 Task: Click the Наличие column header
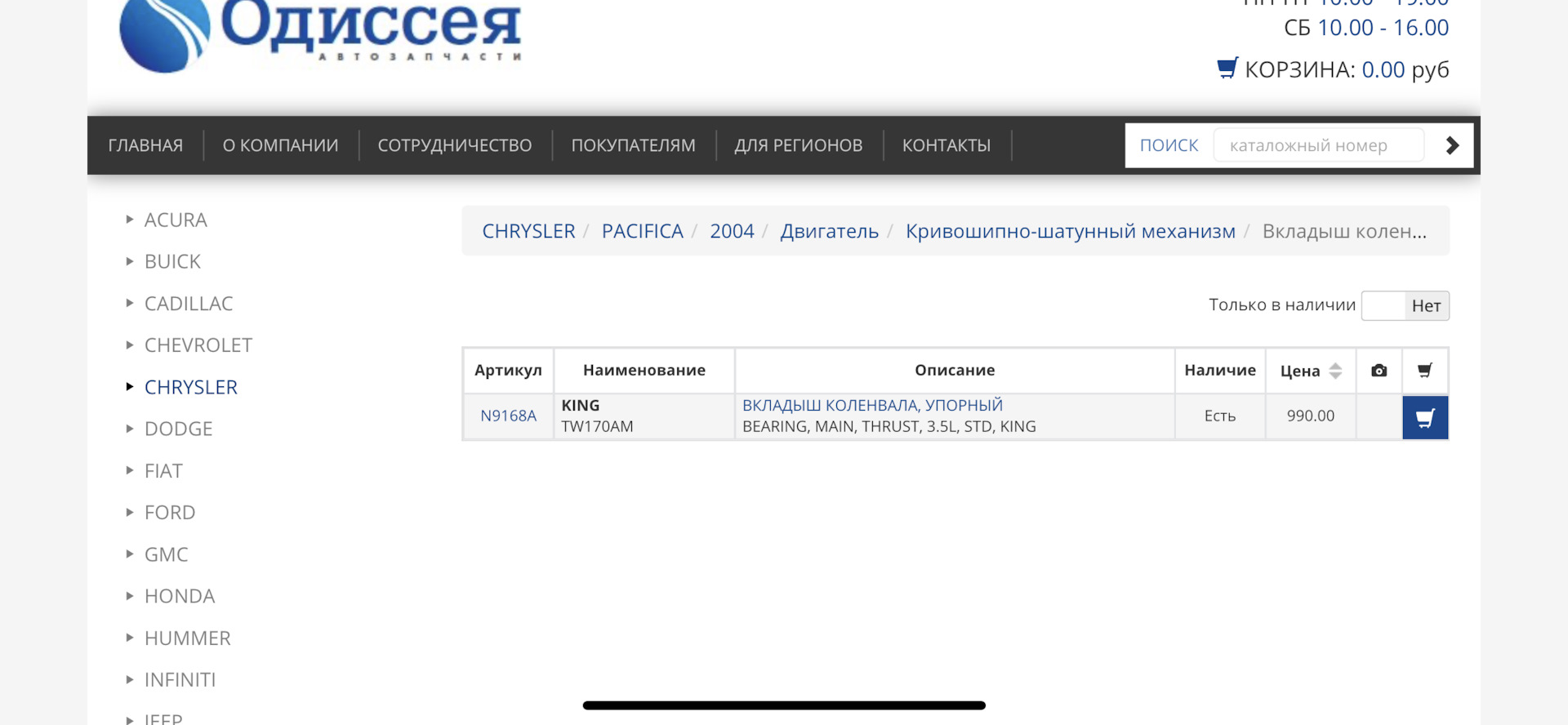[x=1220, y=371]
